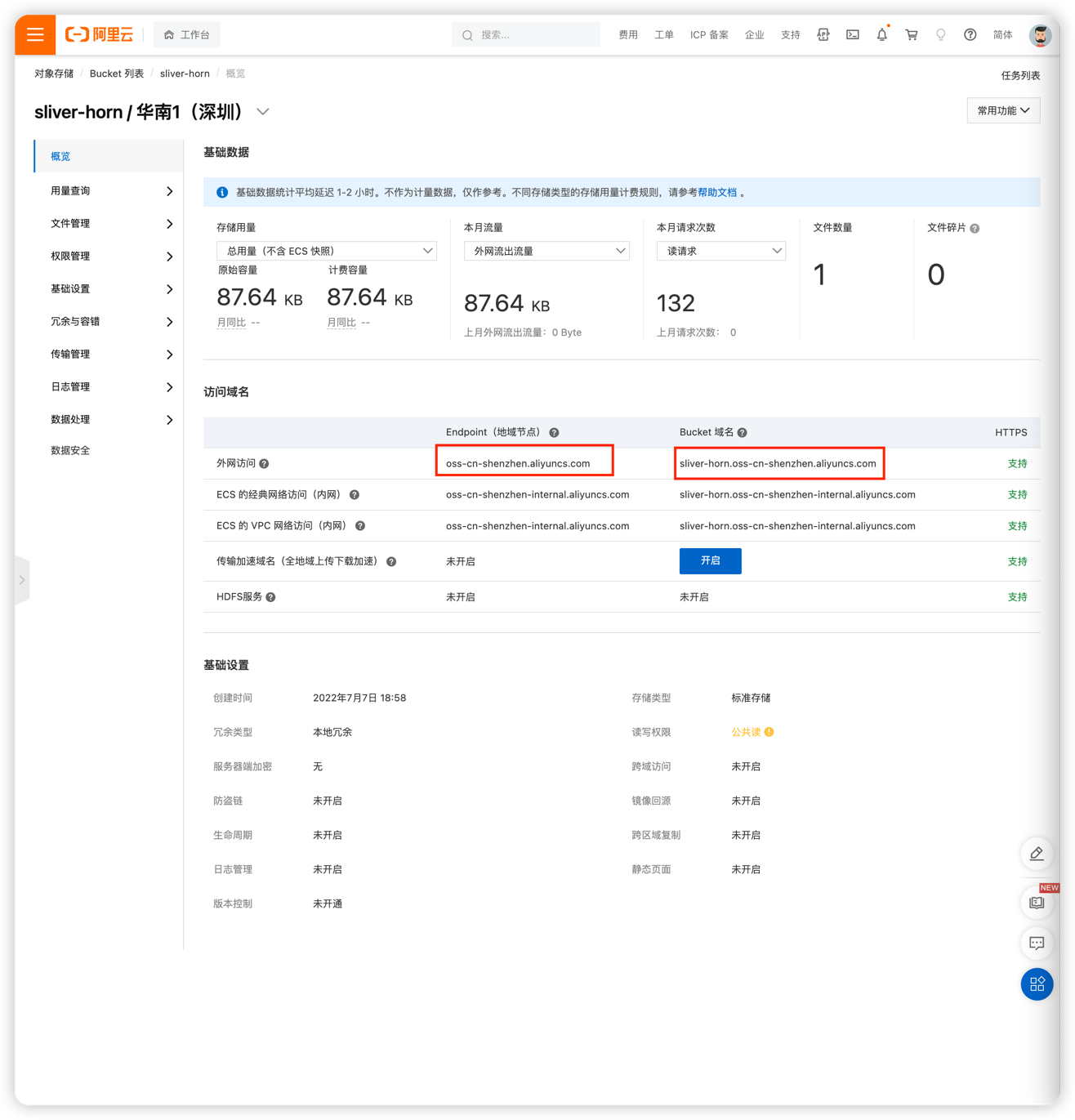Open the orange hamburger main menu
1075x1120 pixels.
[35, 34]
